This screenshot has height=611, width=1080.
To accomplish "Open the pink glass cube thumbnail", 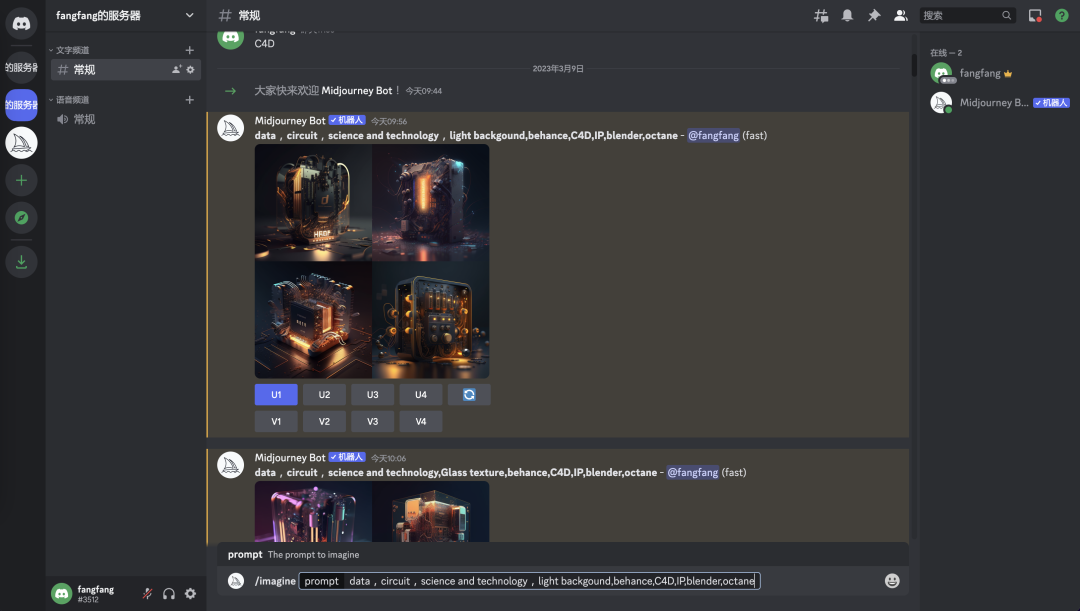I will point(313,511).
